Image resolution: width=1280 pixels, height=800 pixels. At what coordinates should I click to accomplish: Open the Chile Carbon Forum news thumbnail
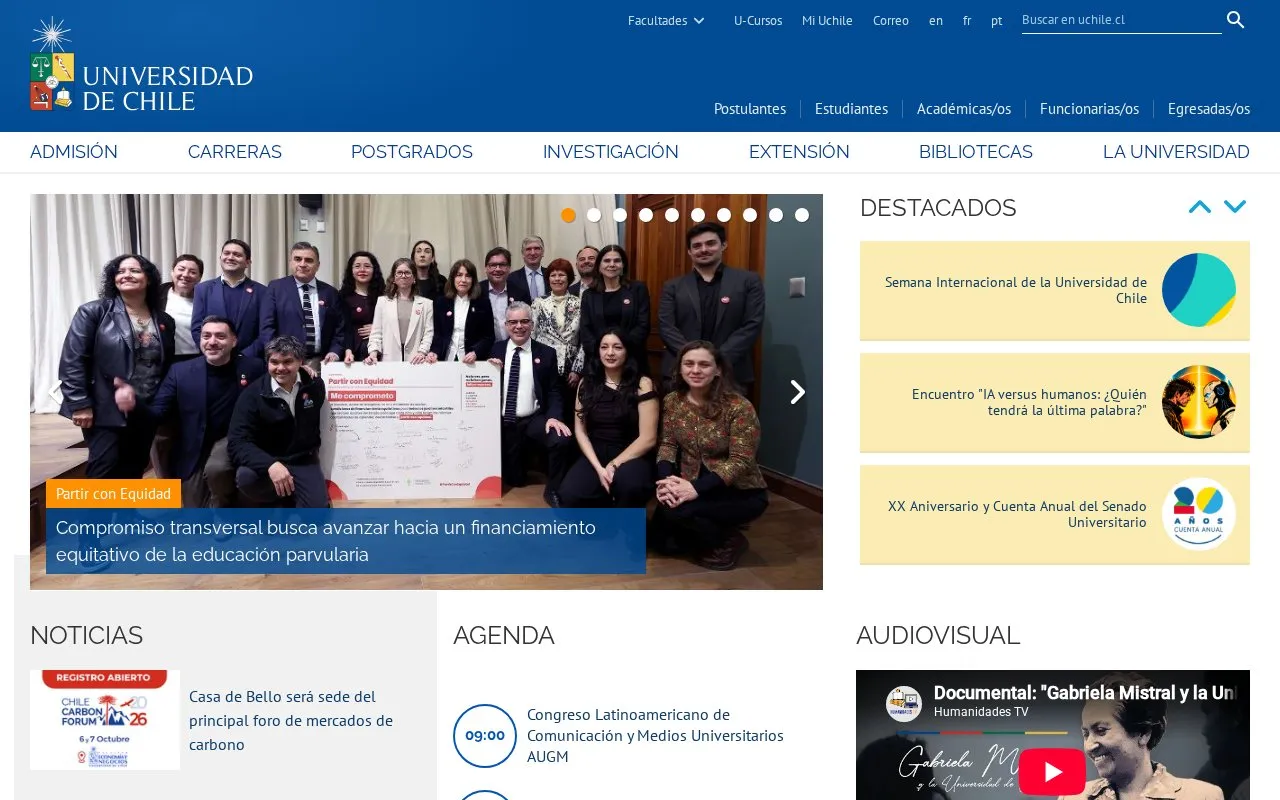(x=105, y=720)
